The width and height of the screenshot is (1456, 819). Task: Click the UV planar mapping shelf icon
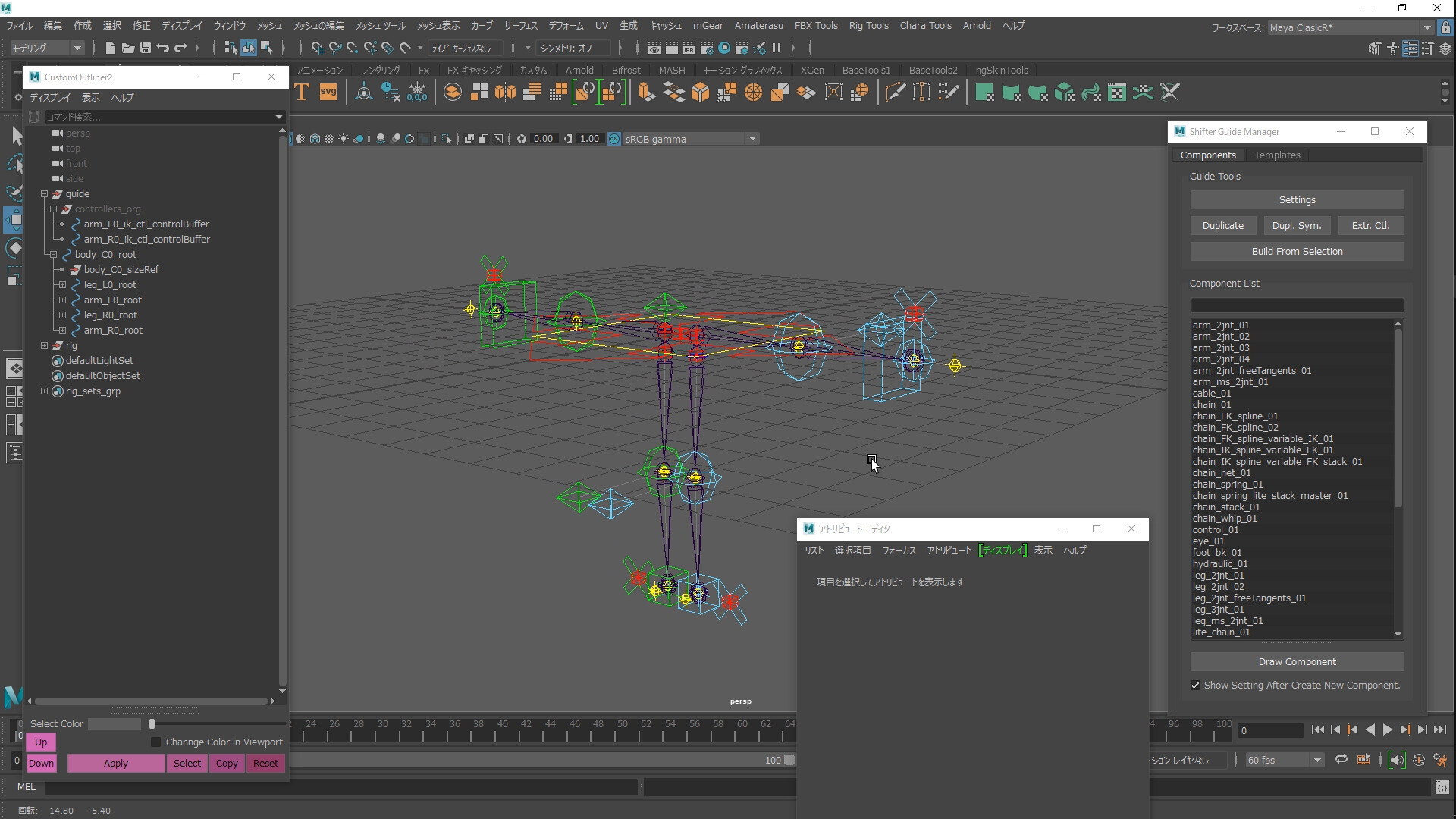[984, 93]
